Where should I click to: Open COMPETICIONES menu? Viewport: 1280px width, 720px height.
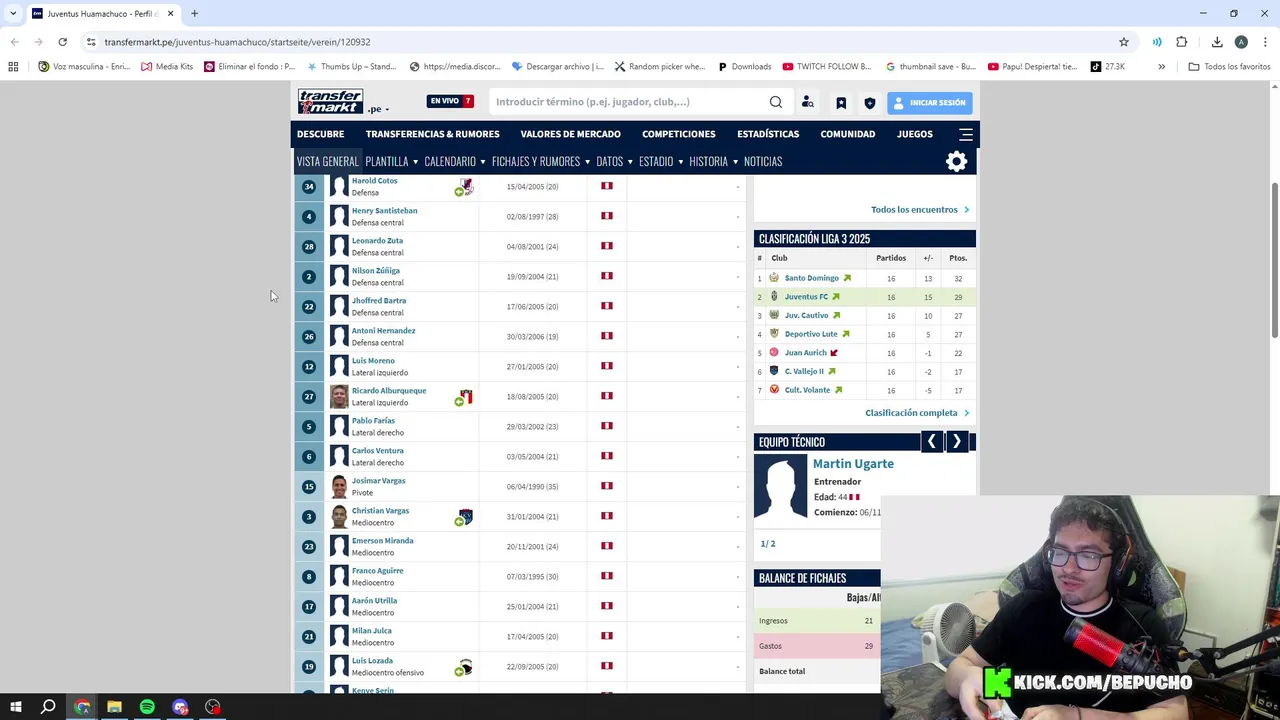pos(679,134)
